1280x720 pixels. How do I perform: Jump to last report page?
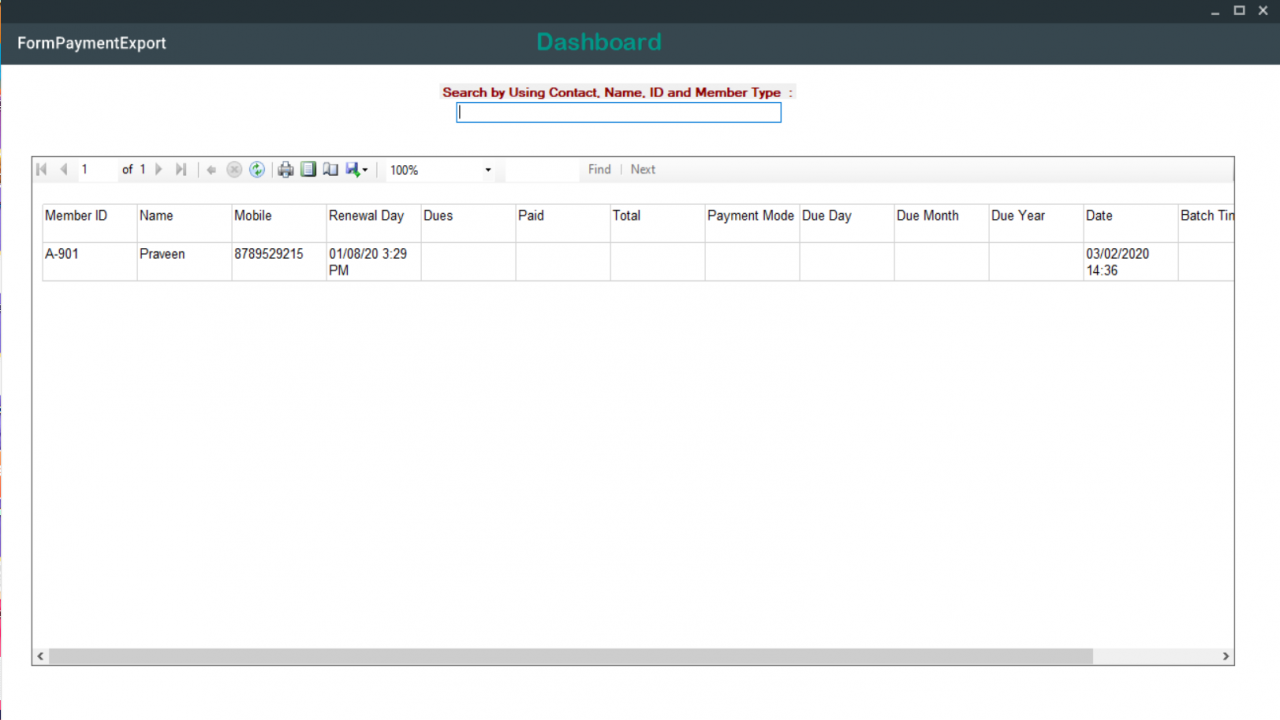click(181, 170)
